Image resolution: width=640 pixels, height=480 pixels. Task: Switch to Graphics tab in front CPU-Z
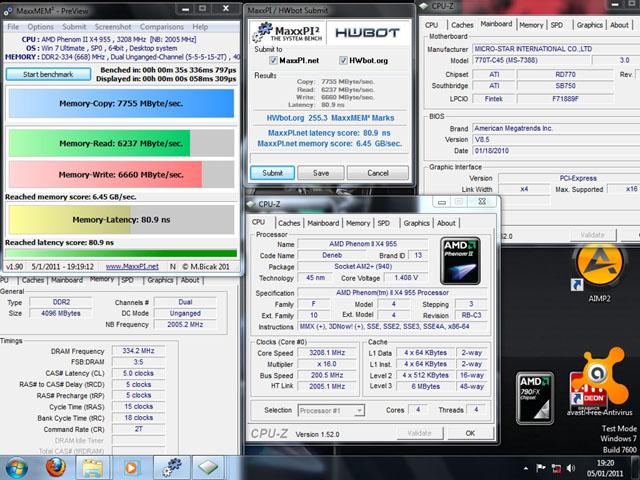(416, 223)
